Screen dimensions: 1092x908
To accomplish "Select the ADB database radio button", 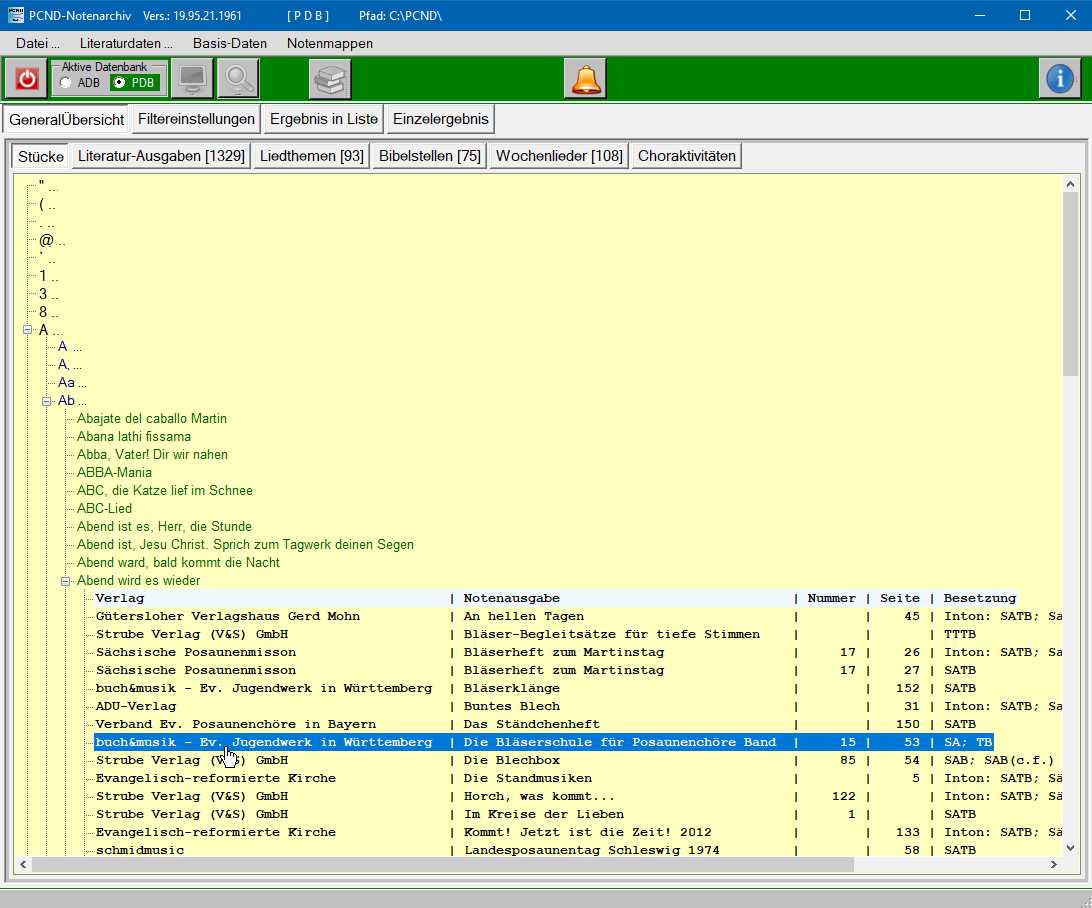I will pos(66,83).
